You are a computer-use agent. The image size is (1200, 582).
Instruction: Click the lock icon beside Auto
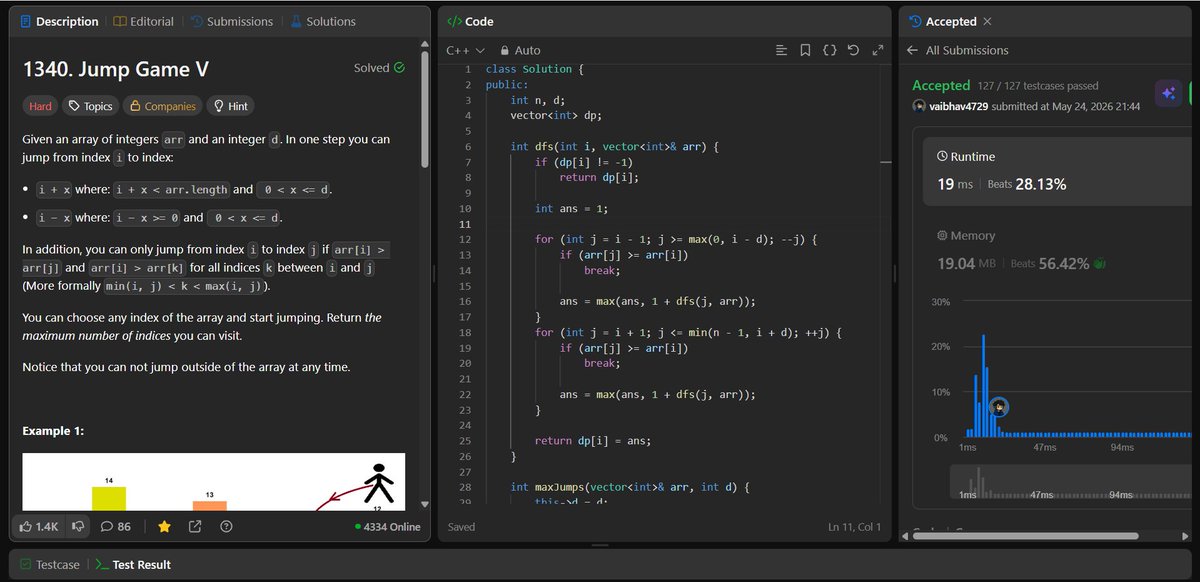tap(505, 50)
